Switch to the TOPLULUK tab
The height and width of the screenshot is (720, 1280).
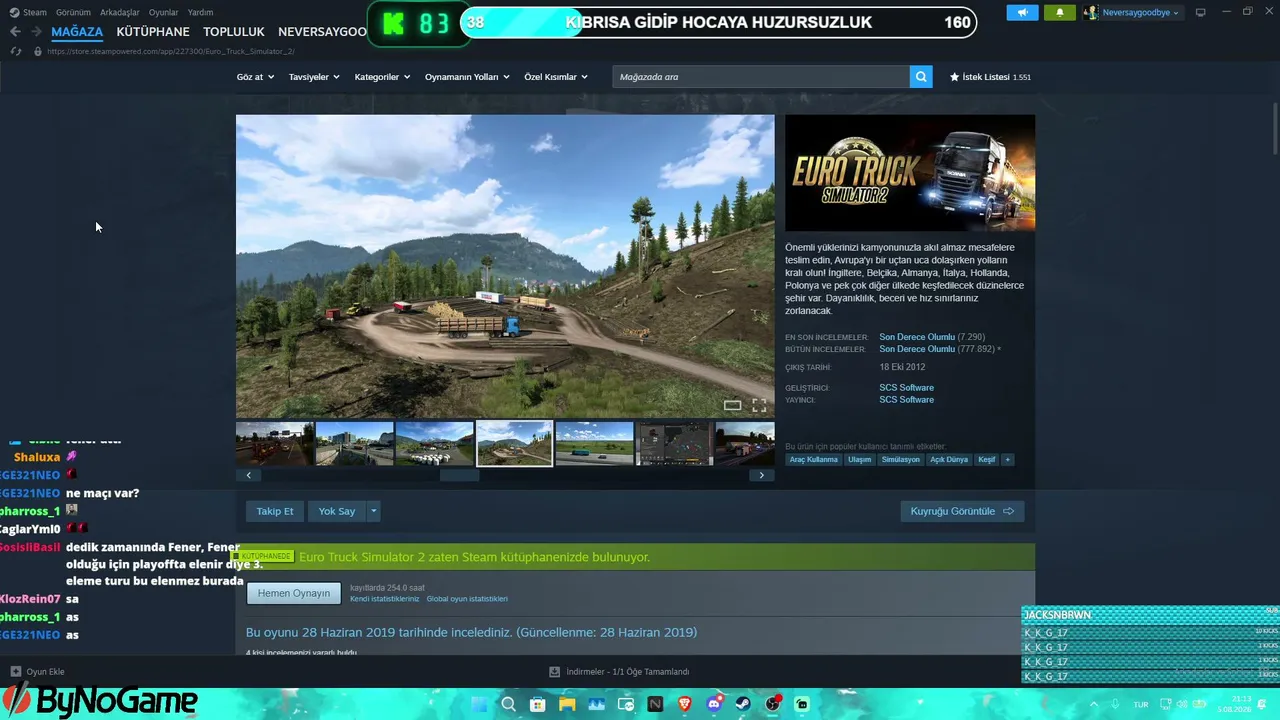234,32
